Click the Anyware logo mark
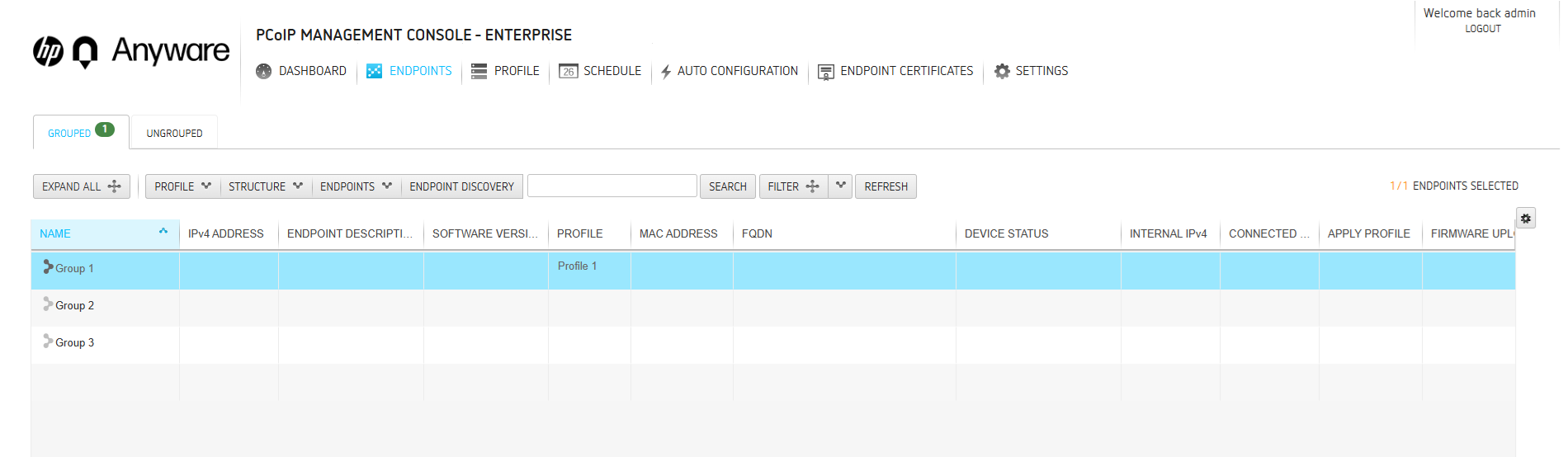 pos(85,52)
